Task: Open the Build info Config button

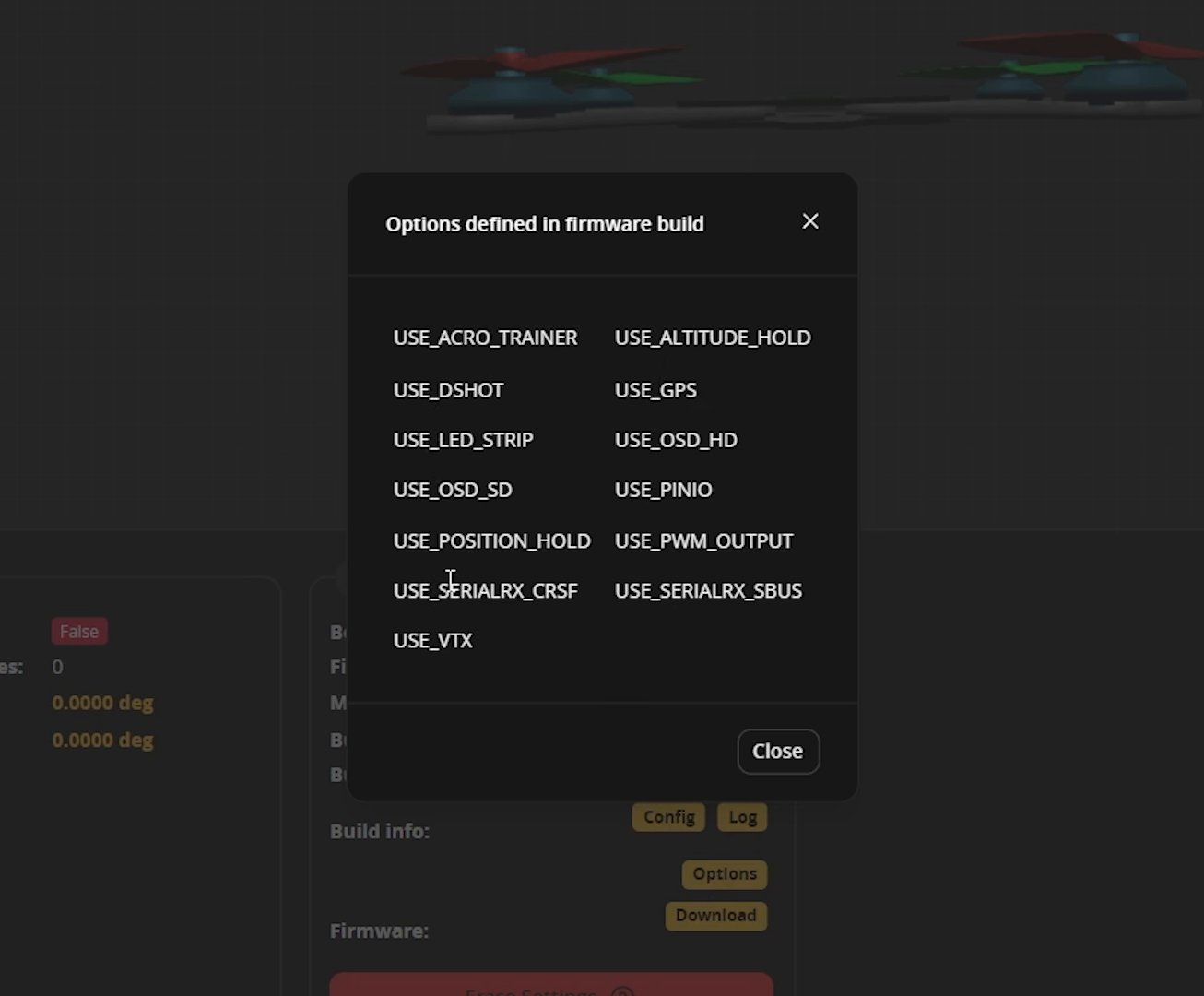Action: 668,817
